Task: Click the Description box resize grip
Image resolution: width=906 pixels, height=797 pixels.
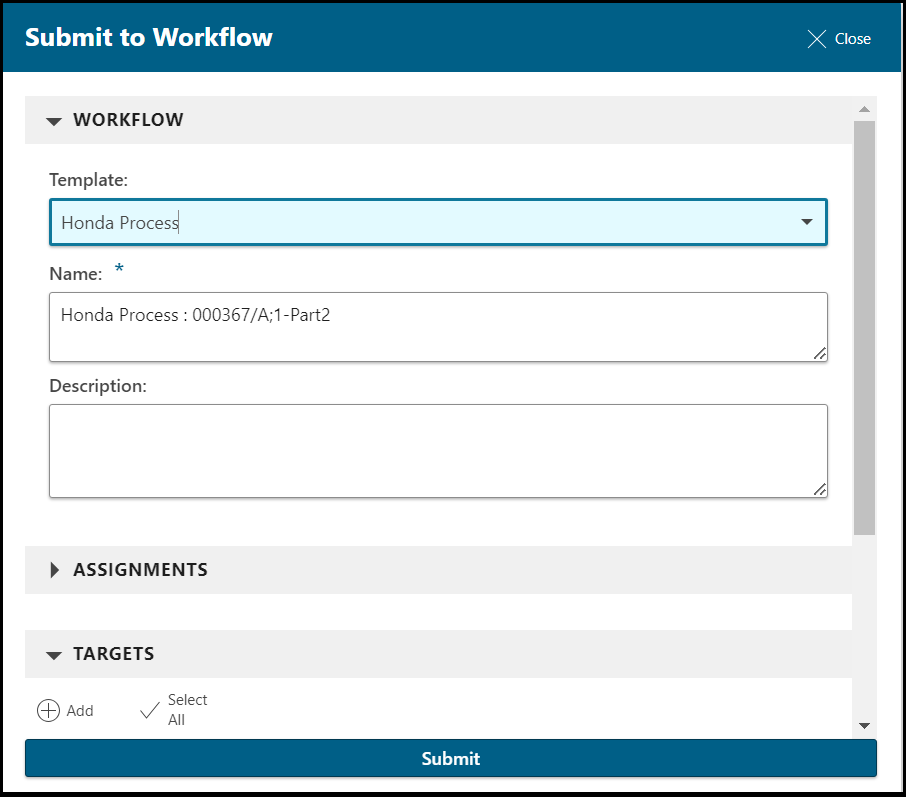Action: coord(819,489)
